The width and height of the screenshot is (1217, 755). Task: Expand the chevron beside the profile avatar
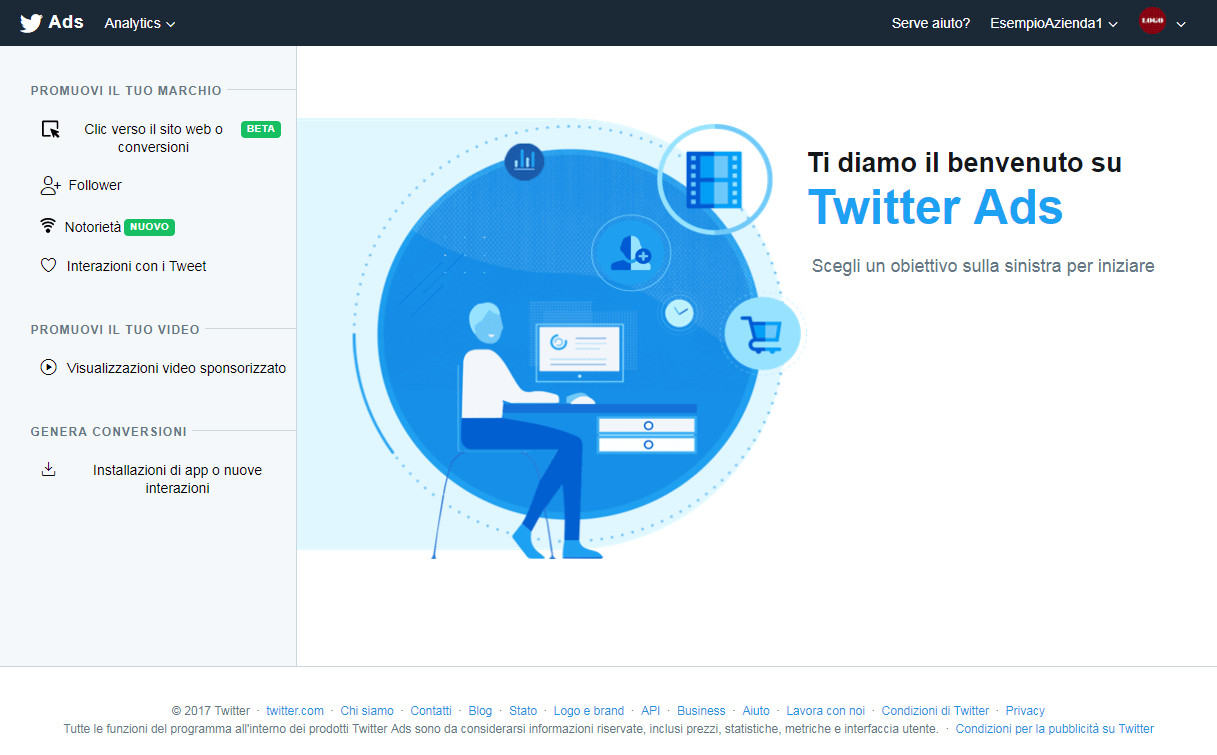click(x=1181, y=24)
